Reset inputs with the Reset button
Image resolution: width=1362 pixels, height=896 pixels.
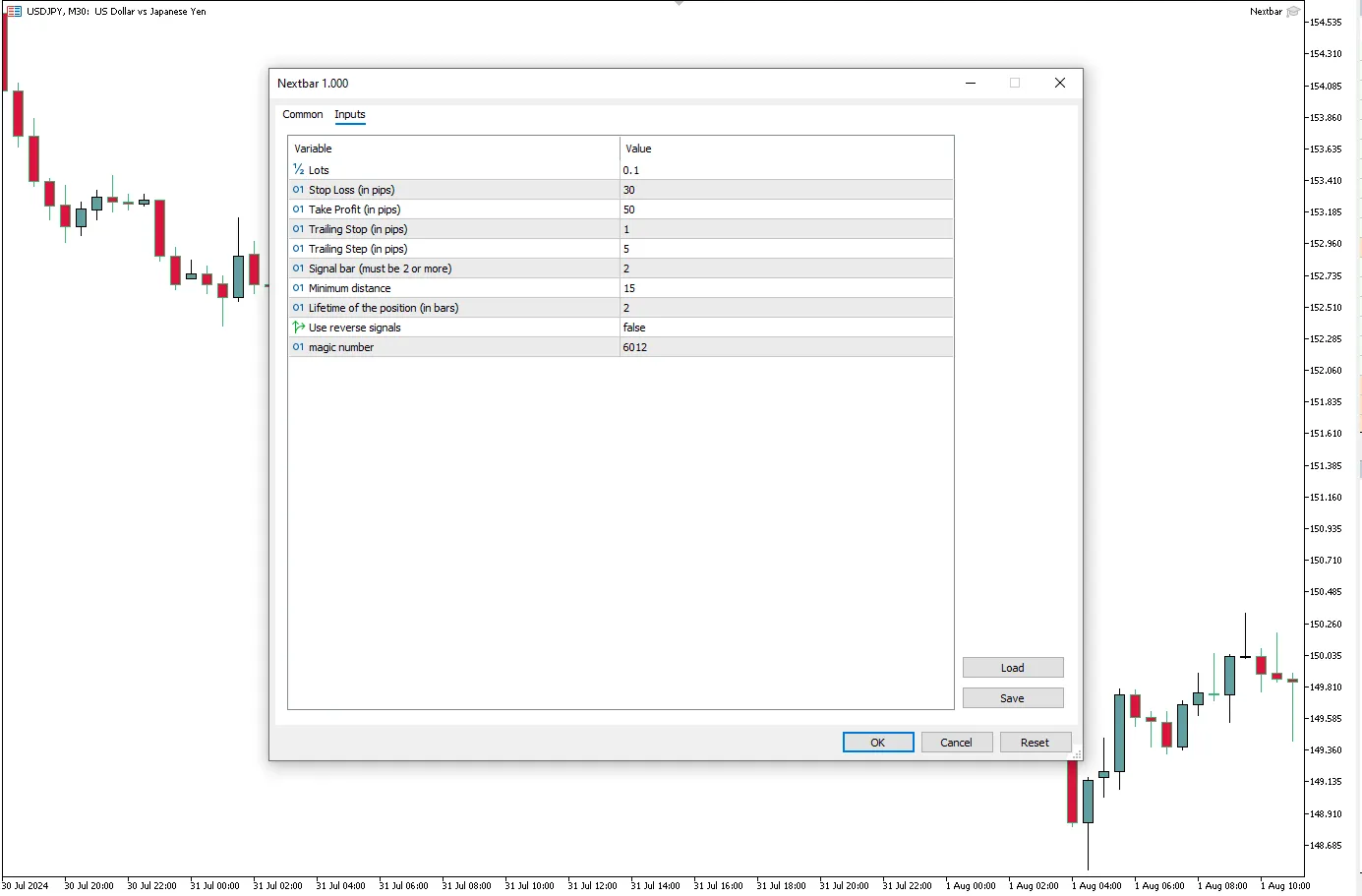(x=1035, y=743)
